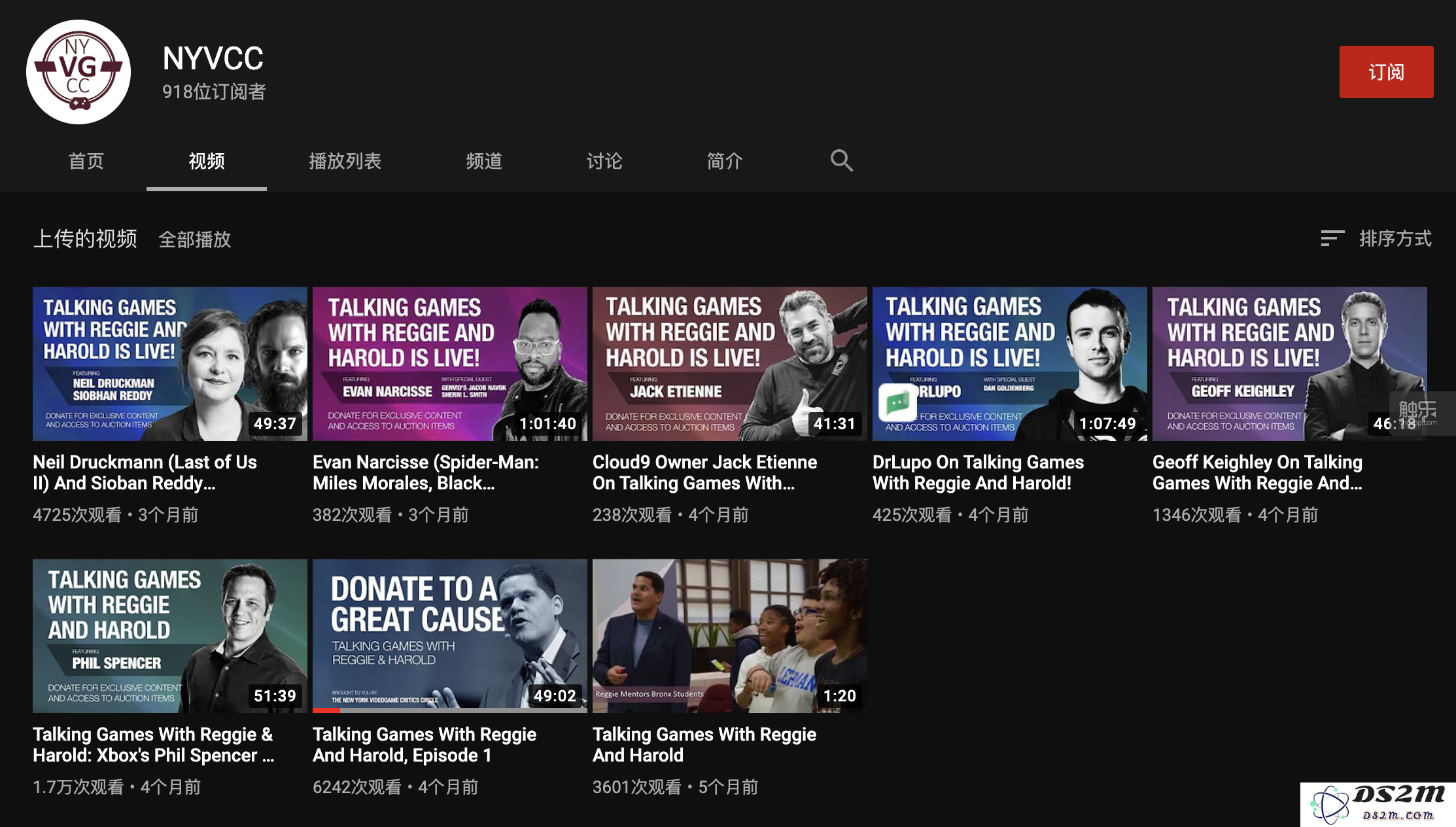Click title Xbox's Phil Spencer video

tap(154, 745)
